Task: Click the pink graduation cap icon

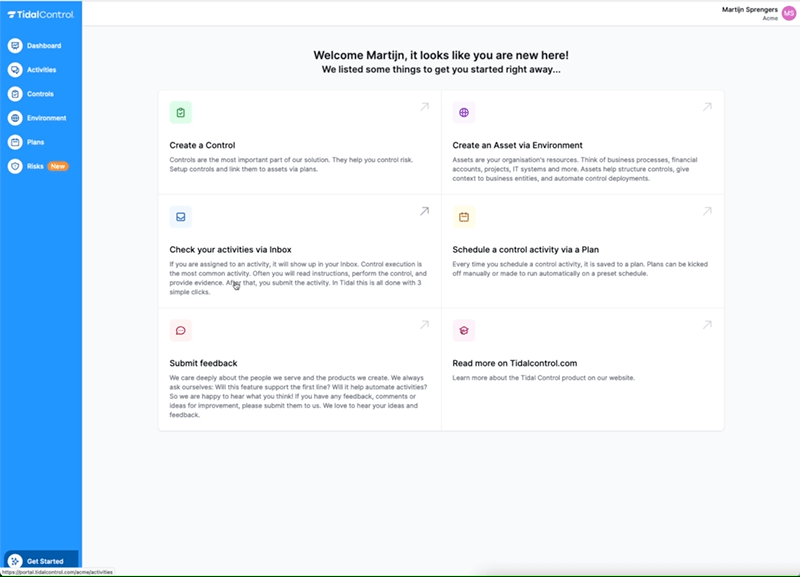Action: (x=463, y=330)
